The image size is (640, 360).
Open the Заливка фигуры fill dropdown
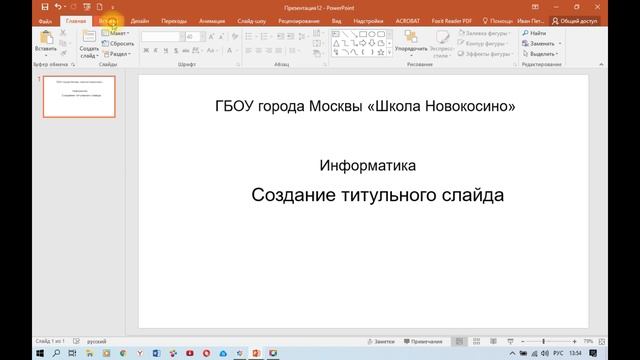click(x=484, y=33)
